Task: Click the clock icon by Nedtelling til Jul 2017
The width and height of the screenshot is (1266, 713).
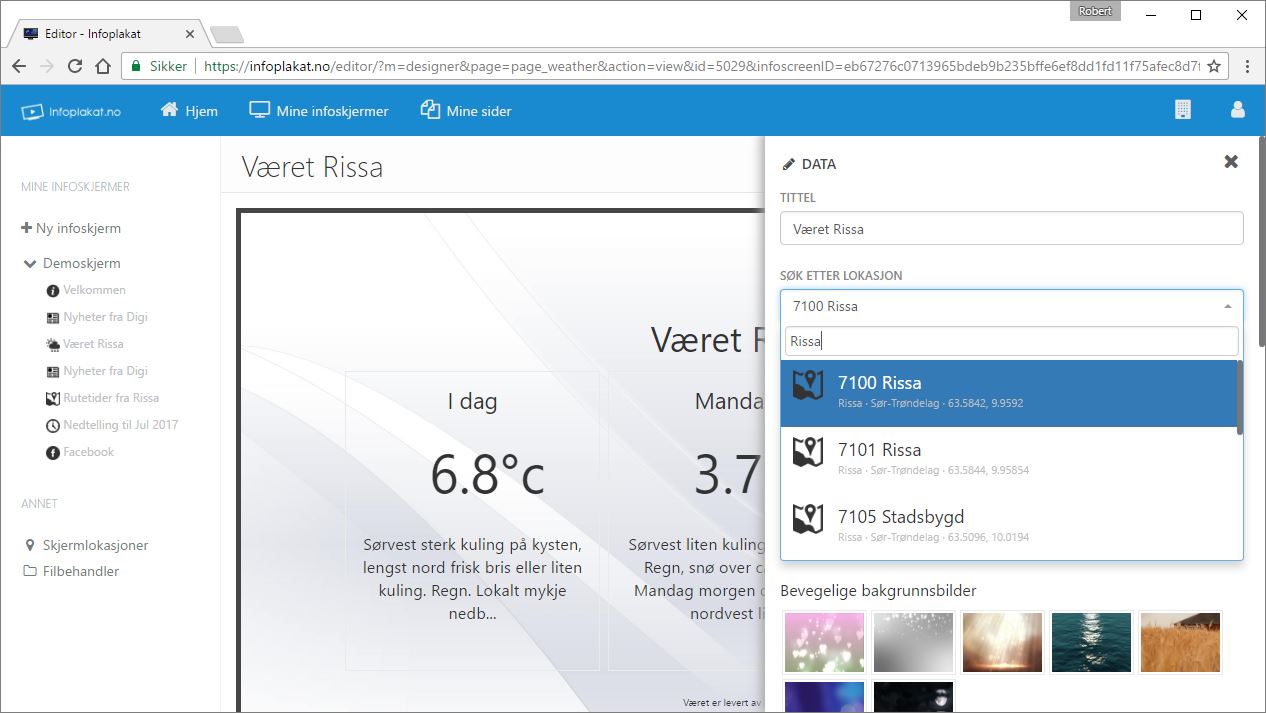Action: click(x=53, y=426)
